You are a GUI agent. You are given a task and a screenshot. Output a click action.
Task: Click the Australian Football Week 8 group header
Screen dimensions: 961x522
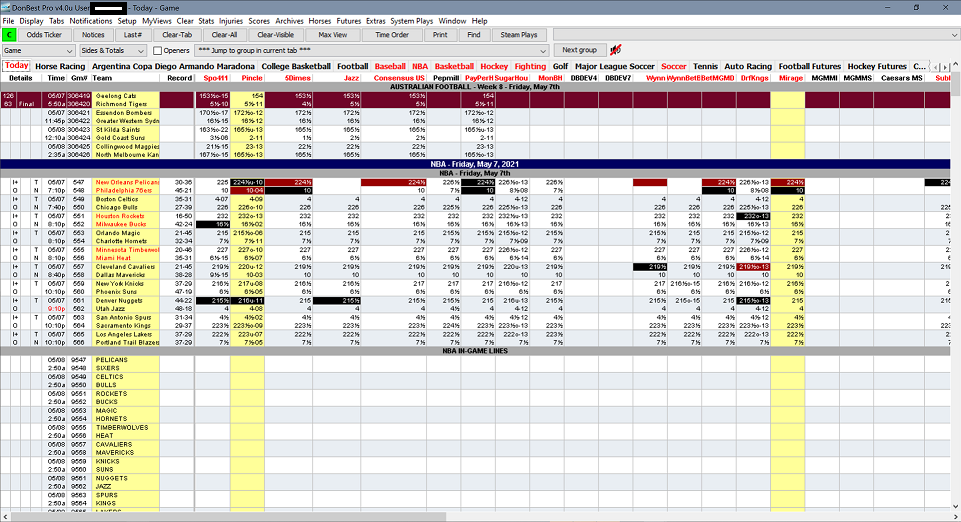[x=476, y=87]
